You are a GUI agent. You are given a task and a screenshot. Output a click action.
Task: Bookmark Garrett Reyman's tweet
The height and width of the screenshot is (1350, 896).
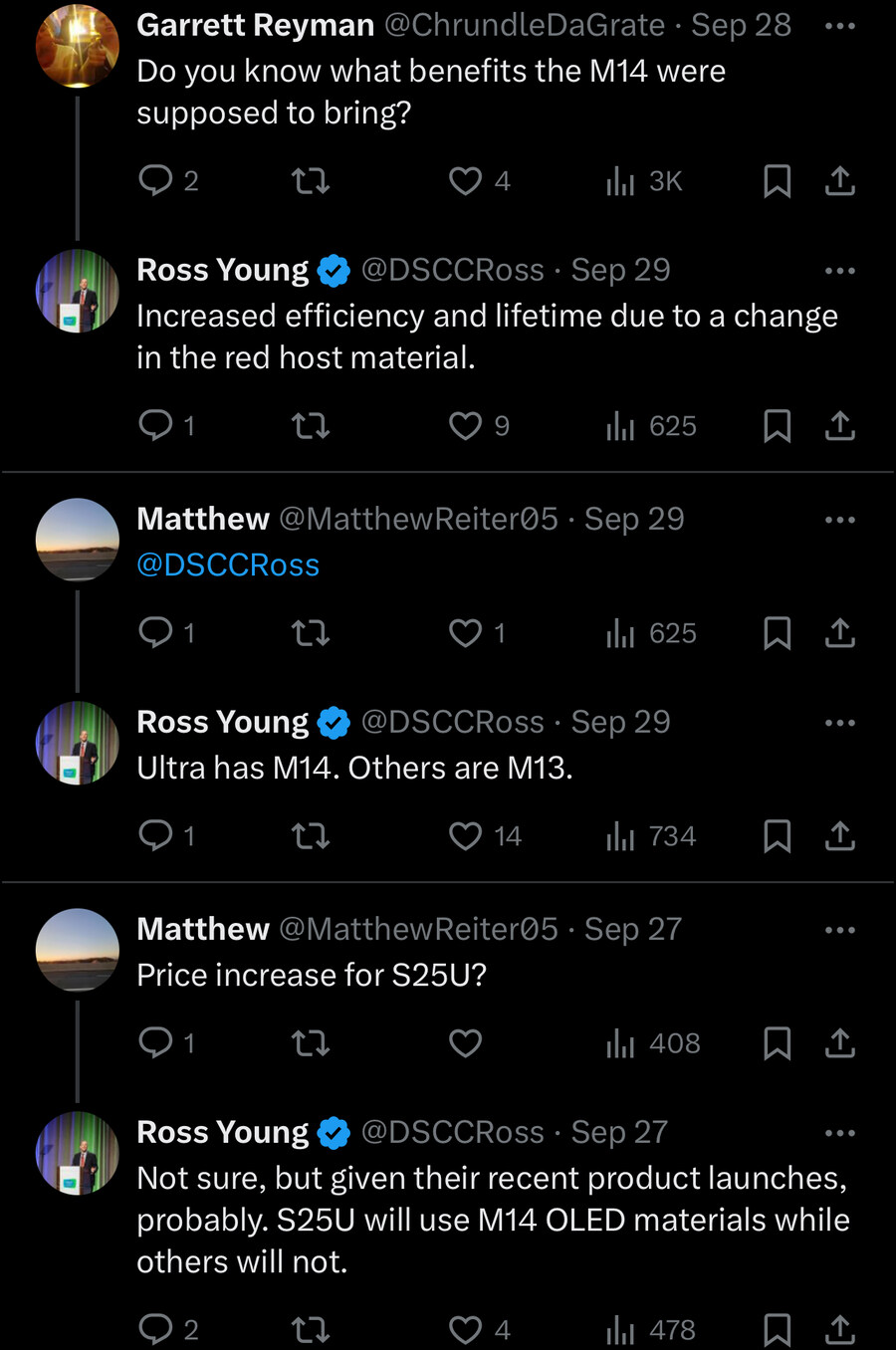click(x=777, y=180)
